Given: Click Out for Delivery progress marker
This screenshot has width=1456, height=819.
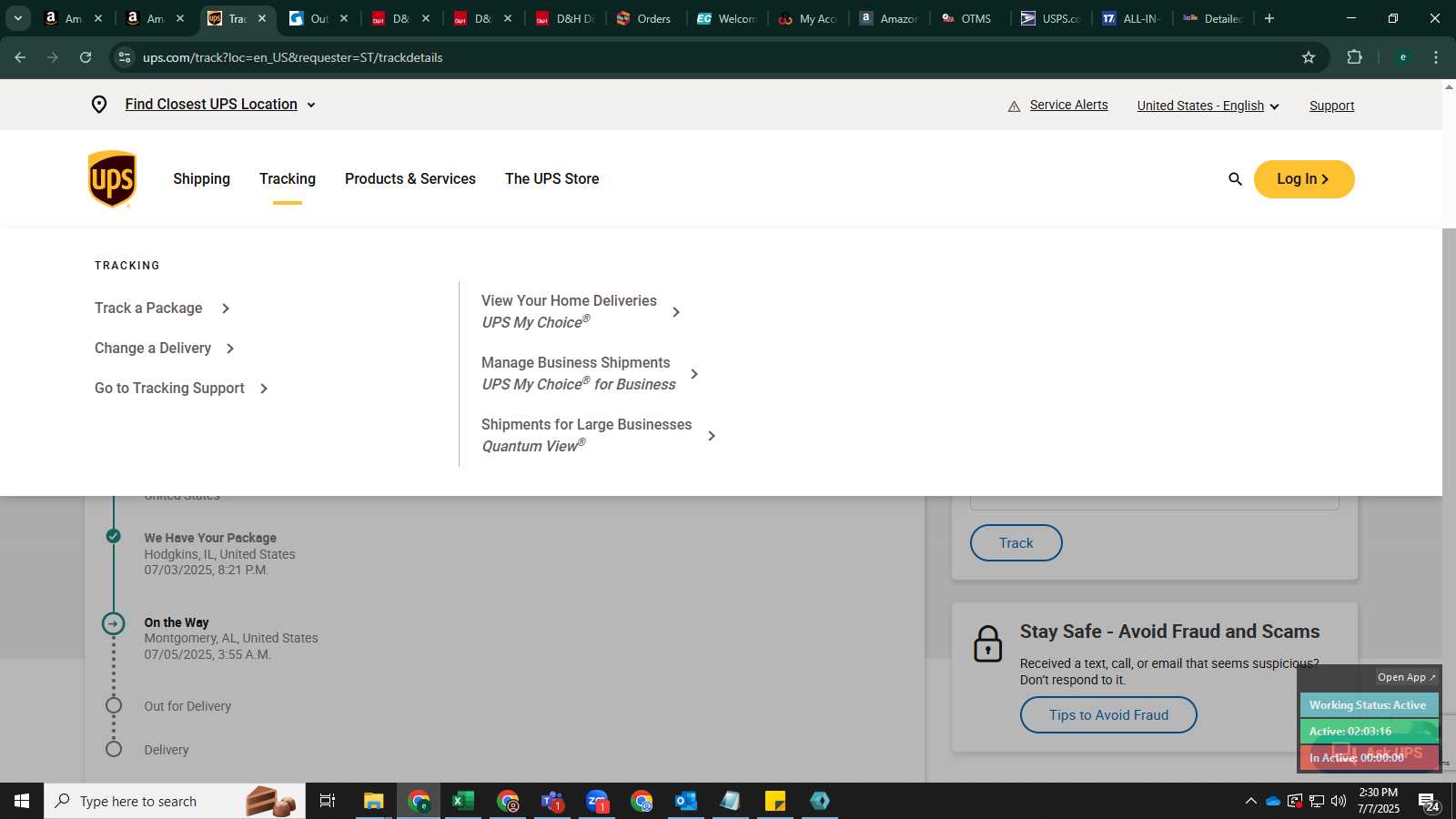Looking at the screenshot, I should tap(113, 705).
